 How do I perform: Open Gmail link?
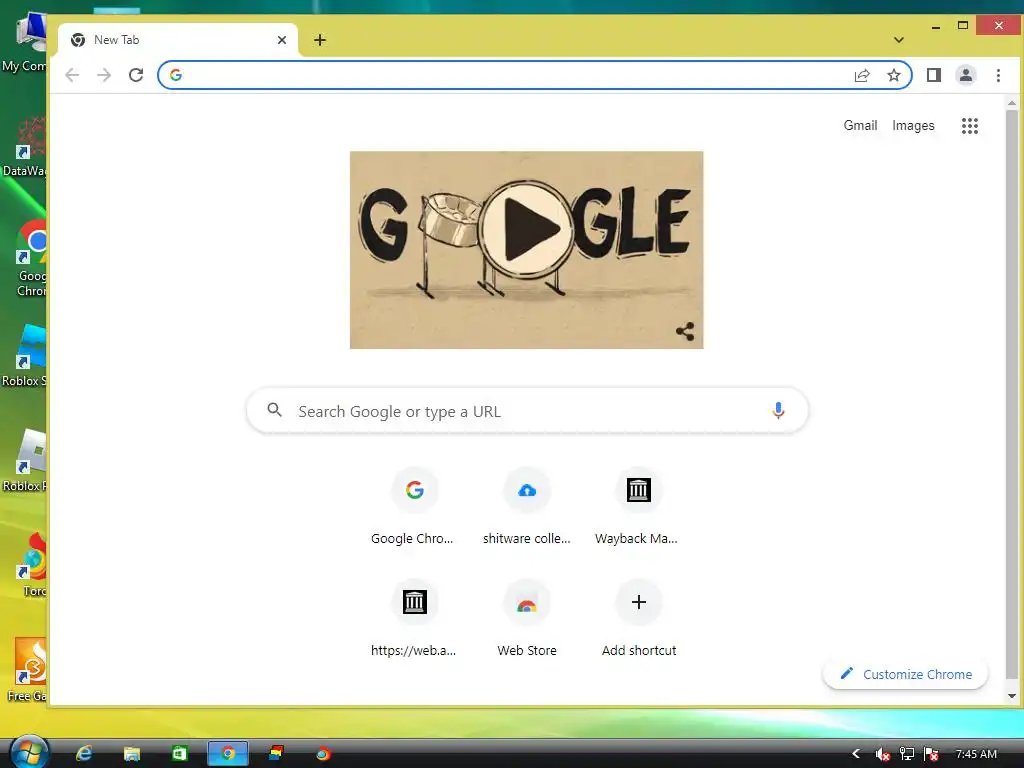click(860, 125)
